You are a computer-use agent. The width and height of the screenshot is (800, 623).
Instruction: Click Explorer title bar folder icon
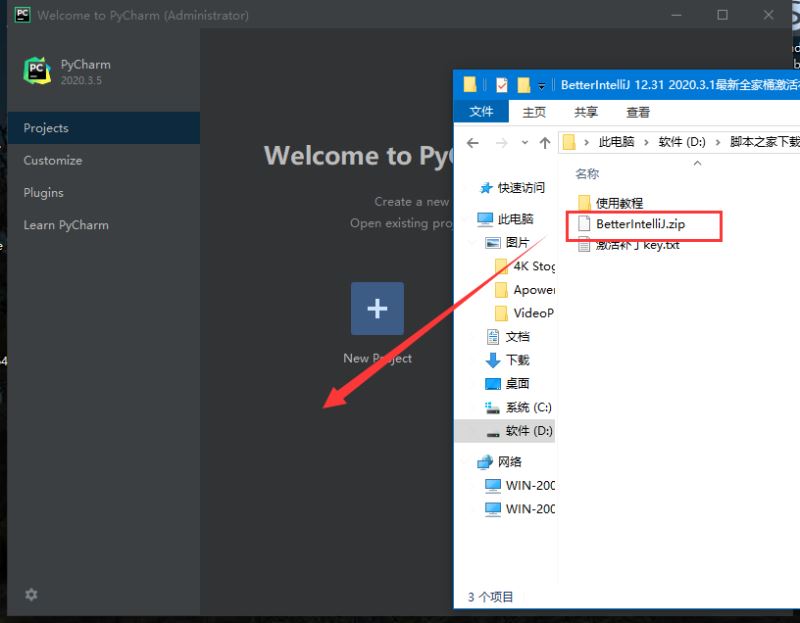click(x=470, y=84)
